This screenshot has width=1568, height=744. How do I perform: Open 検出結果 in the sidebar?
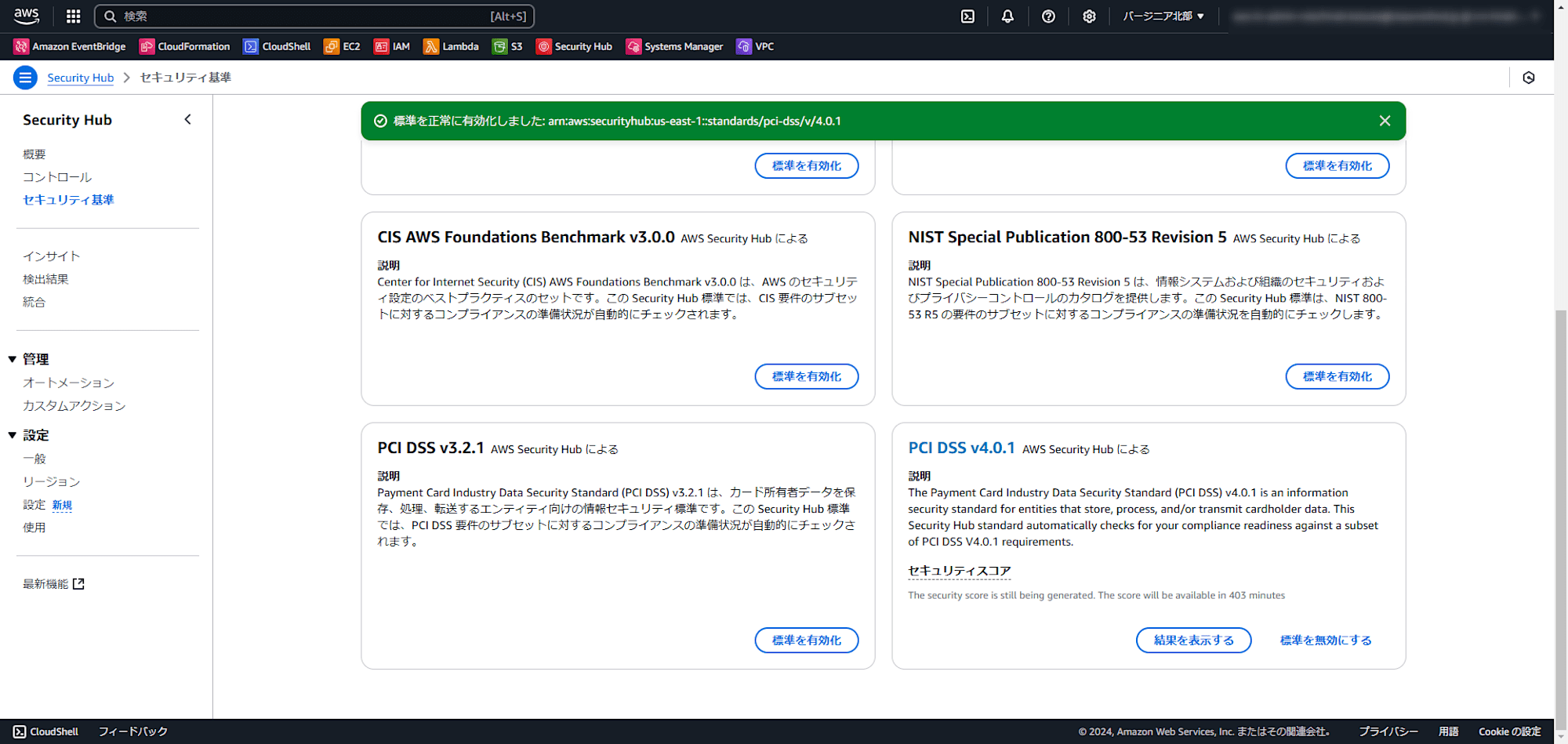coord(45,279)
